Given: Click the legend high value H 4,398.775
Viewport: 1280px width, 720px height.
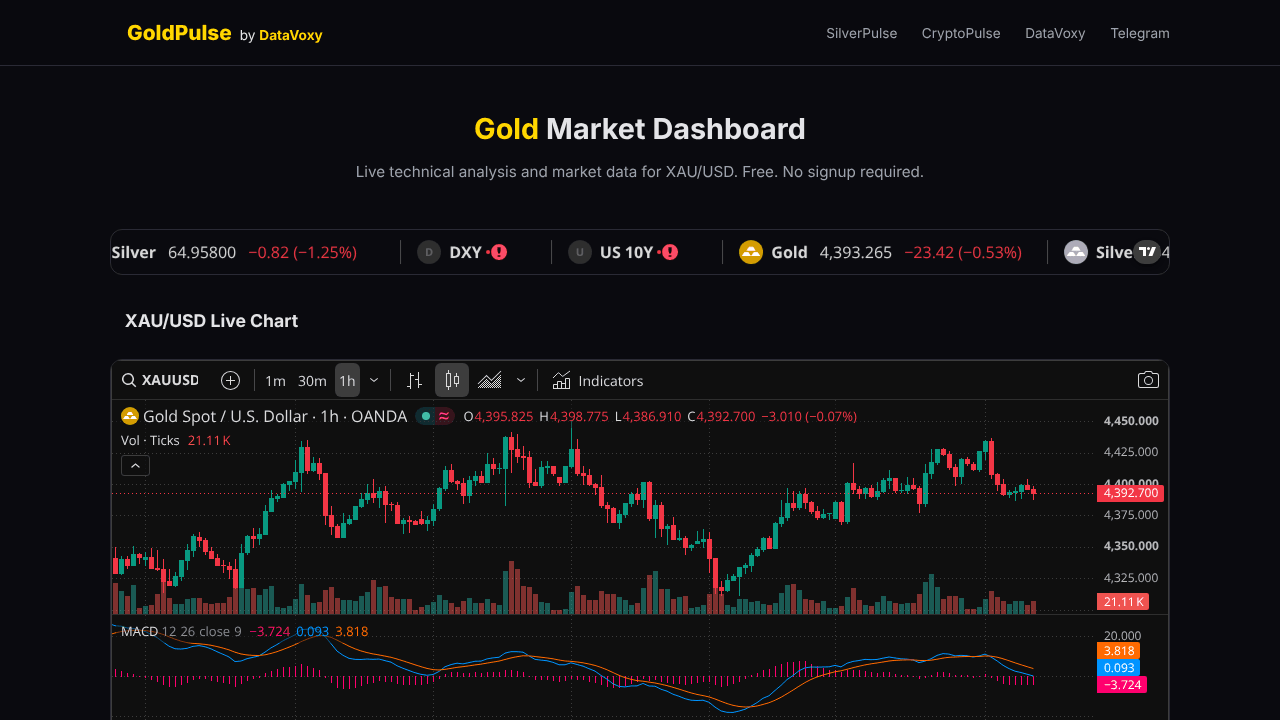Looking at the screenshot, I should (x=573, y=416).
